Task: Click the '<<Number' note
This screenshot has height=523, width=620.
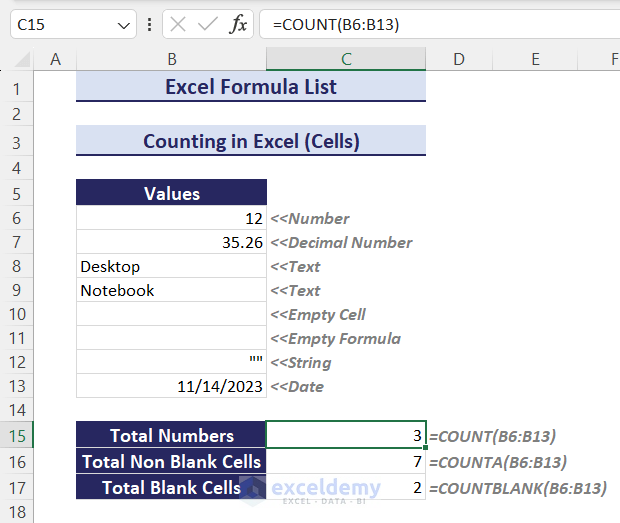Action: coord(310,219)
